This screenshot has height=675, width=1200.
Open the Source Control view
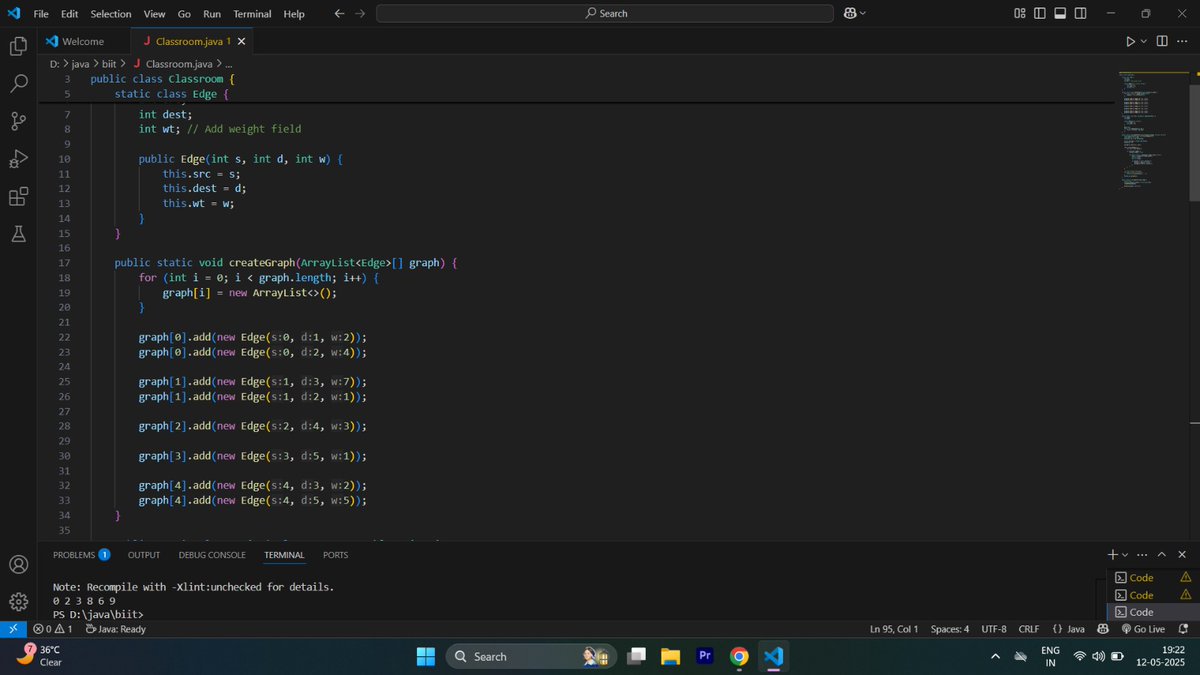(x=18, y=121)
